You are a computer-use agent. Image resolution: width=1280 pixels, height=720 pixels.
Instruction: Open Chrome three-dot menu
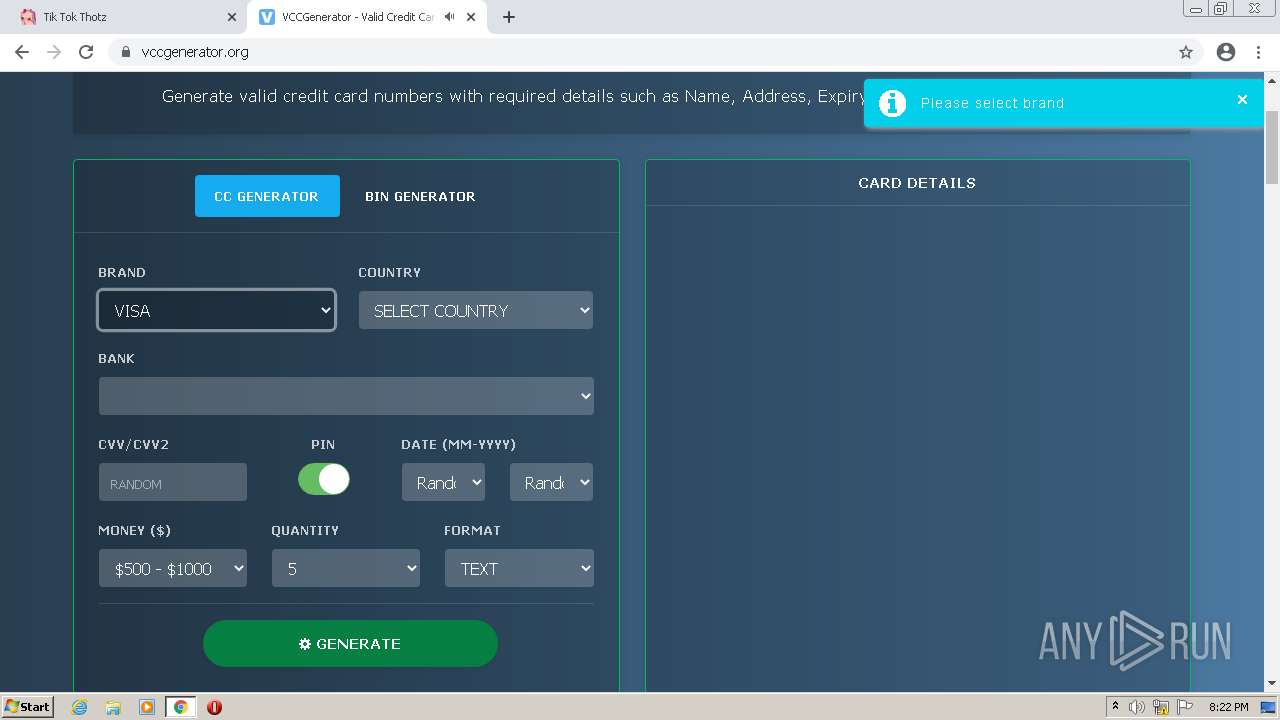click(x=1258, y=52)
